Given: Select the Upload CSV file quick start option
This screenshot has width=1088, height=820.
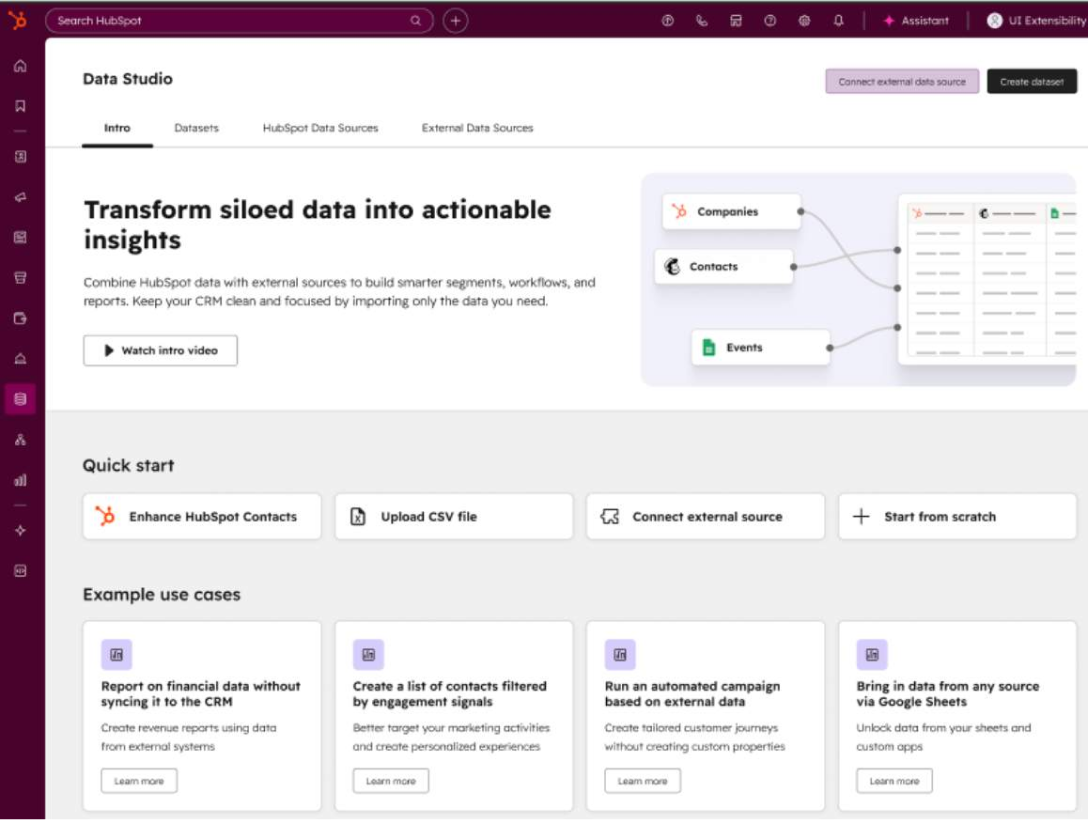Looking at the screenshot, I should click(454, 516).
